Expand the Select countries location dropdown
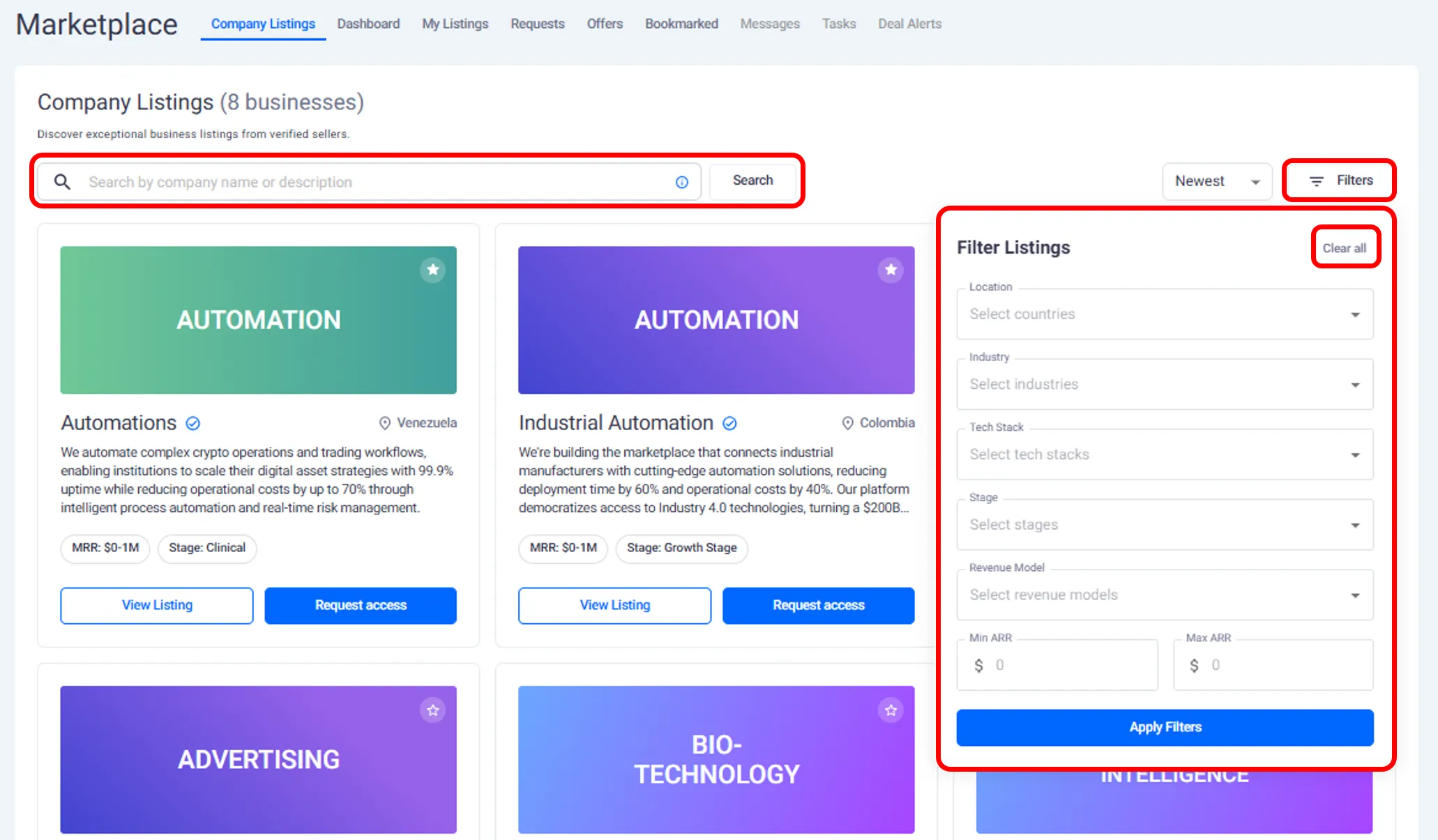 [x=1164, y=314]
